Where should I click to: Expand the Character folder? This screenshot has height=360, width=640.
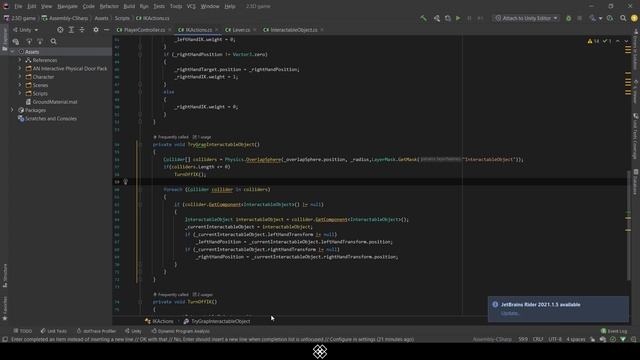[20, 77]
